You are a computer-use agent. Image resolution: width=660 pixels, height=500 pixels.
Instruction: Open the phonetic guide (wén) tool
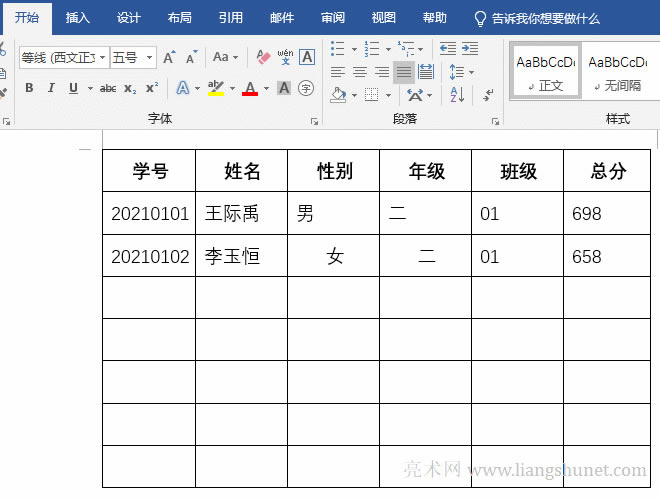pyautogui.click(x=285, y=57)
